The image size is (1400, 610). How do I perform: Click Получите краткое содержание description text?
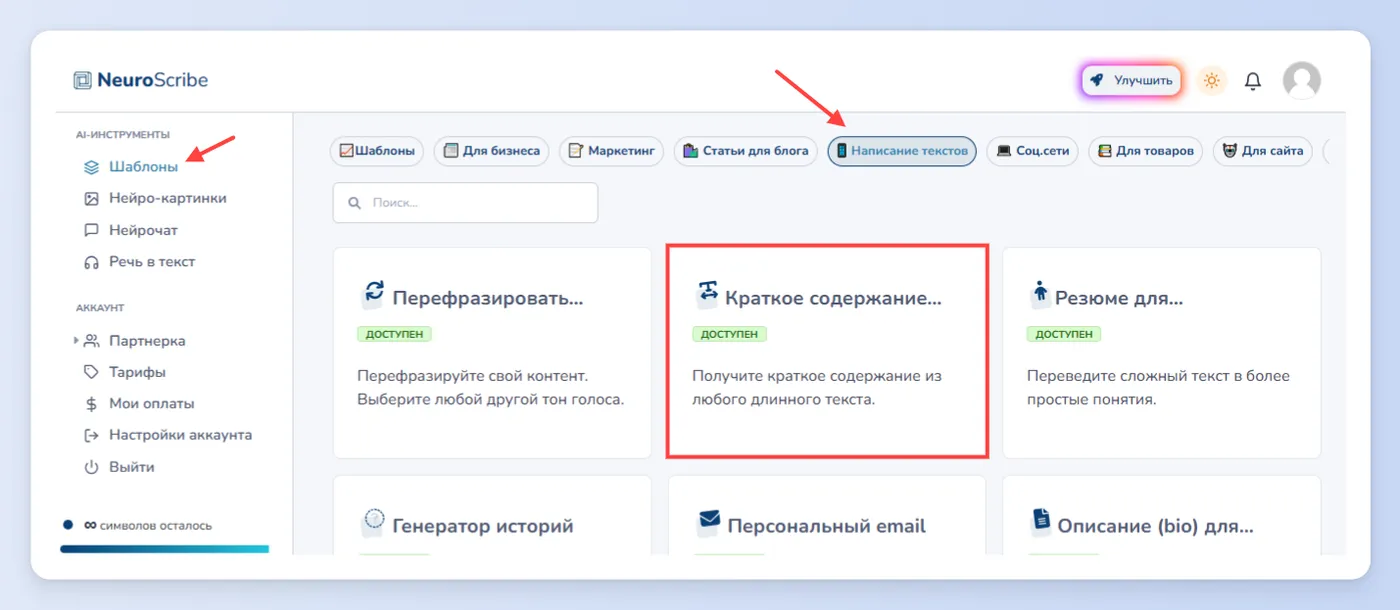coord(817,388)
